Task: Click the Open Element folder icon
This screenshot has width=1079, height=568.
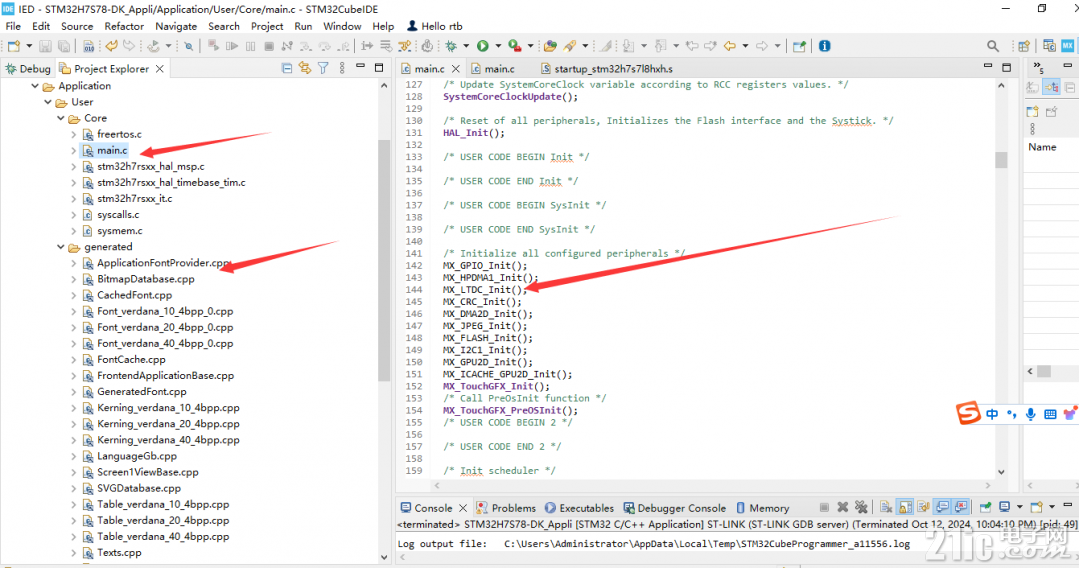Action: (x=550, y=46)
